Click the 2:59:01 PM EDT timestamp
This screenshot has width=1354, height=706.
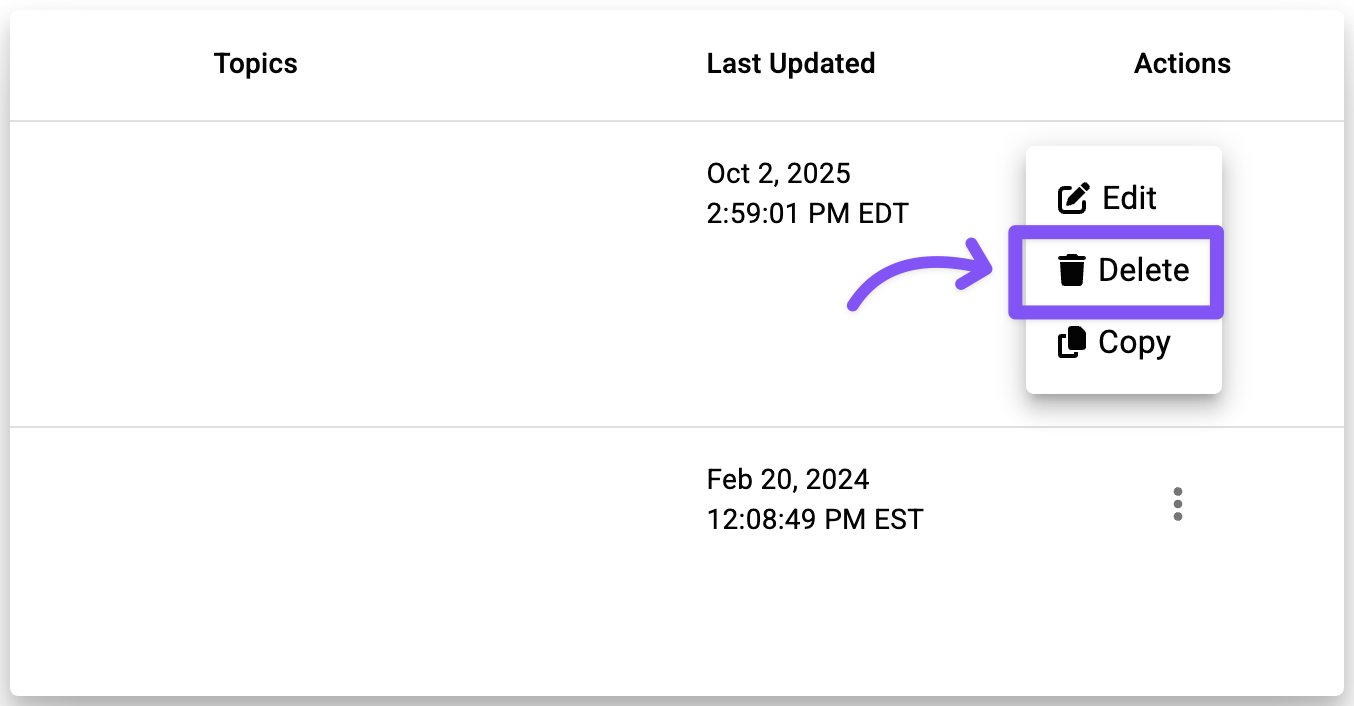click(807, 213)
